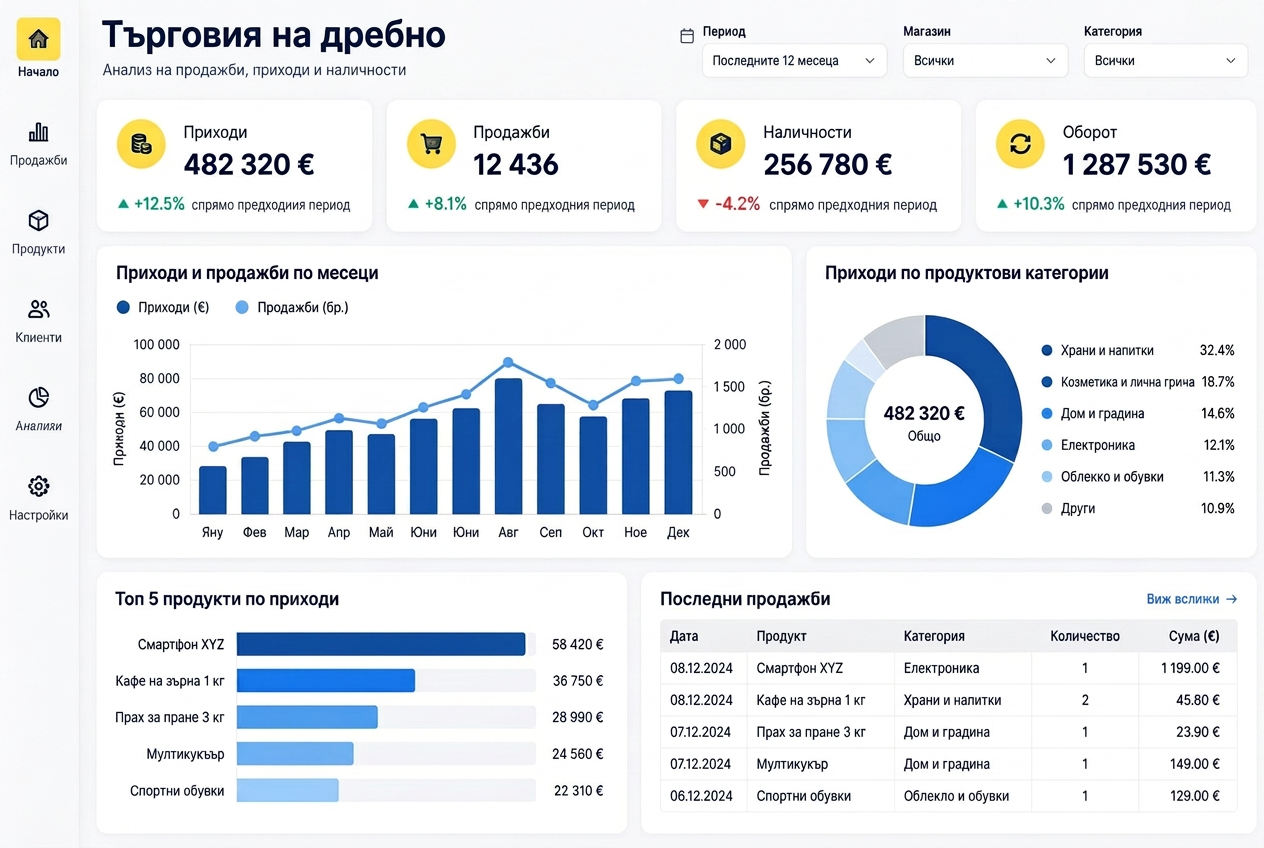1264x848 pixels.
Task: Click the 32.4% category percentage
Action: click(x=1217, y=350)
